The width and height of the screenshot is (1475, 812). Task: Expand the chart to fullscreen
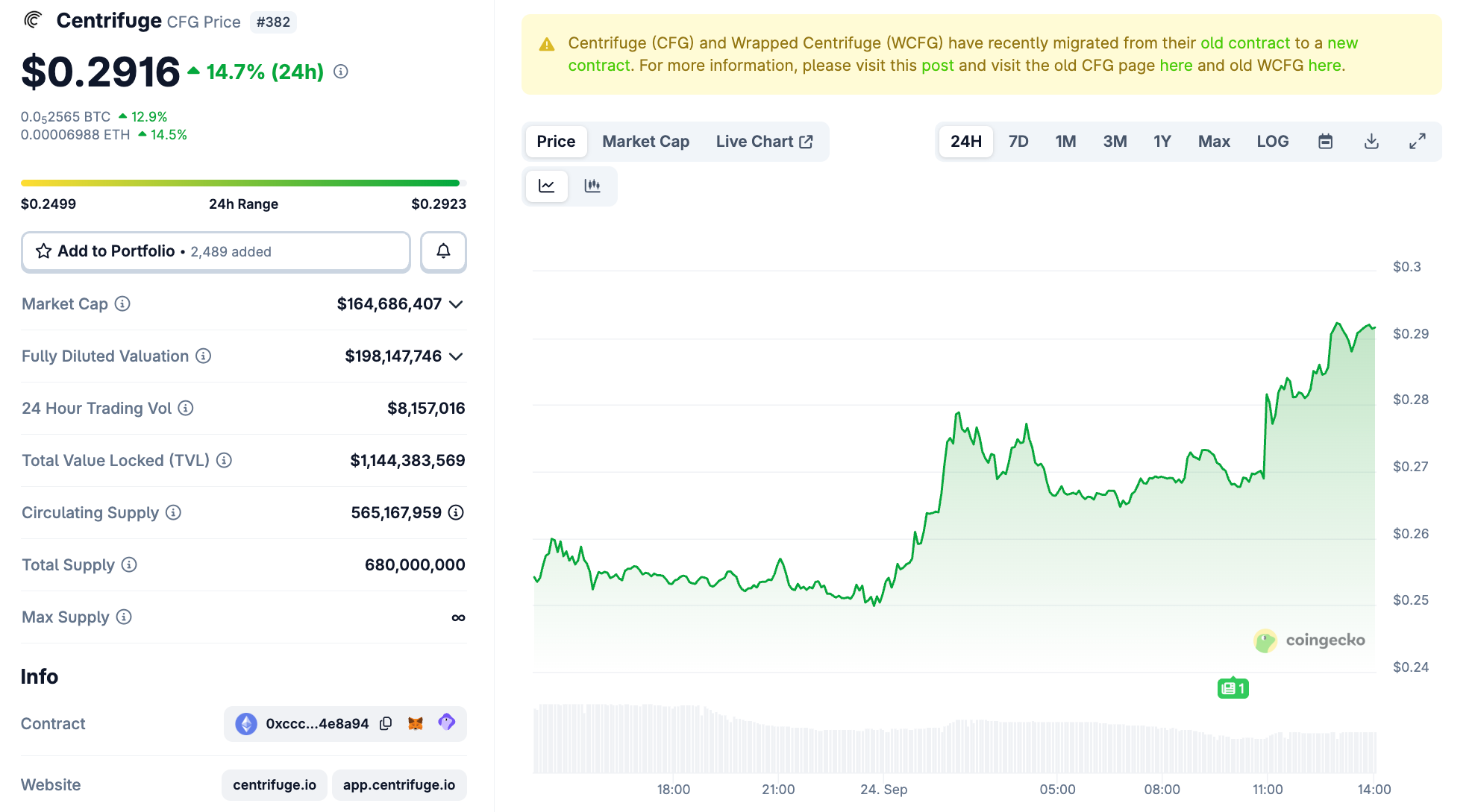(1417, 142)
